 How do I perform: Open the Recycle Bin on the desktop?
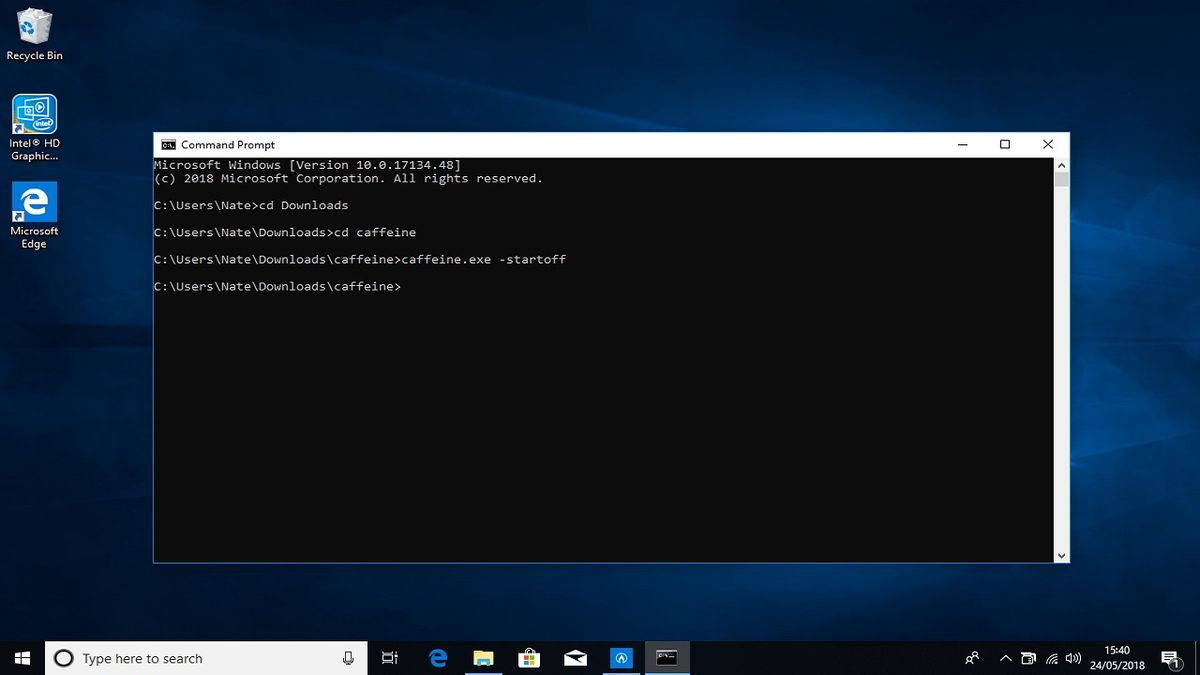[34, 30]
